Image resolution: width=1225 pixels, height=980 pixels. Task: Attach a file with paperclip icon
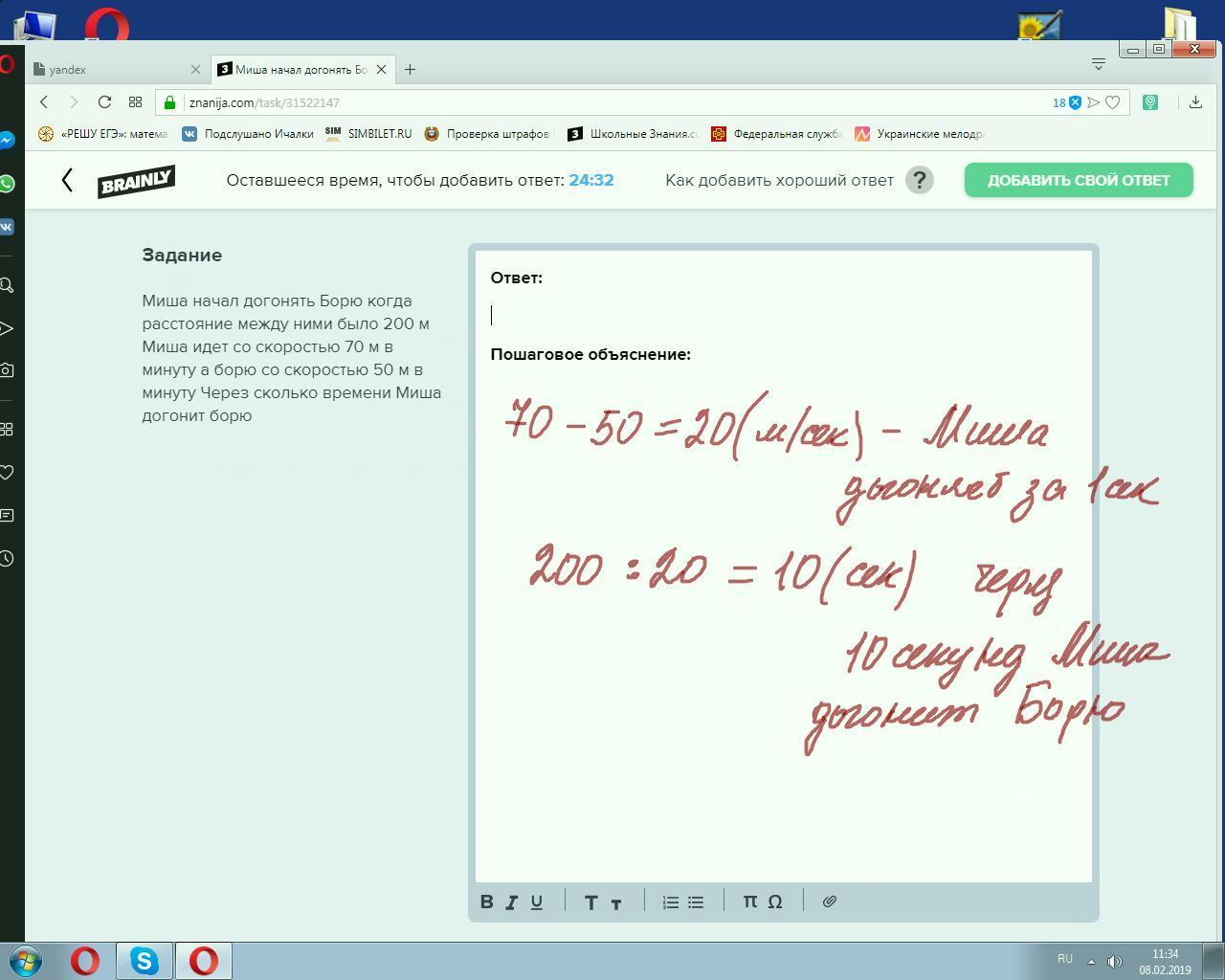[830, 902]
